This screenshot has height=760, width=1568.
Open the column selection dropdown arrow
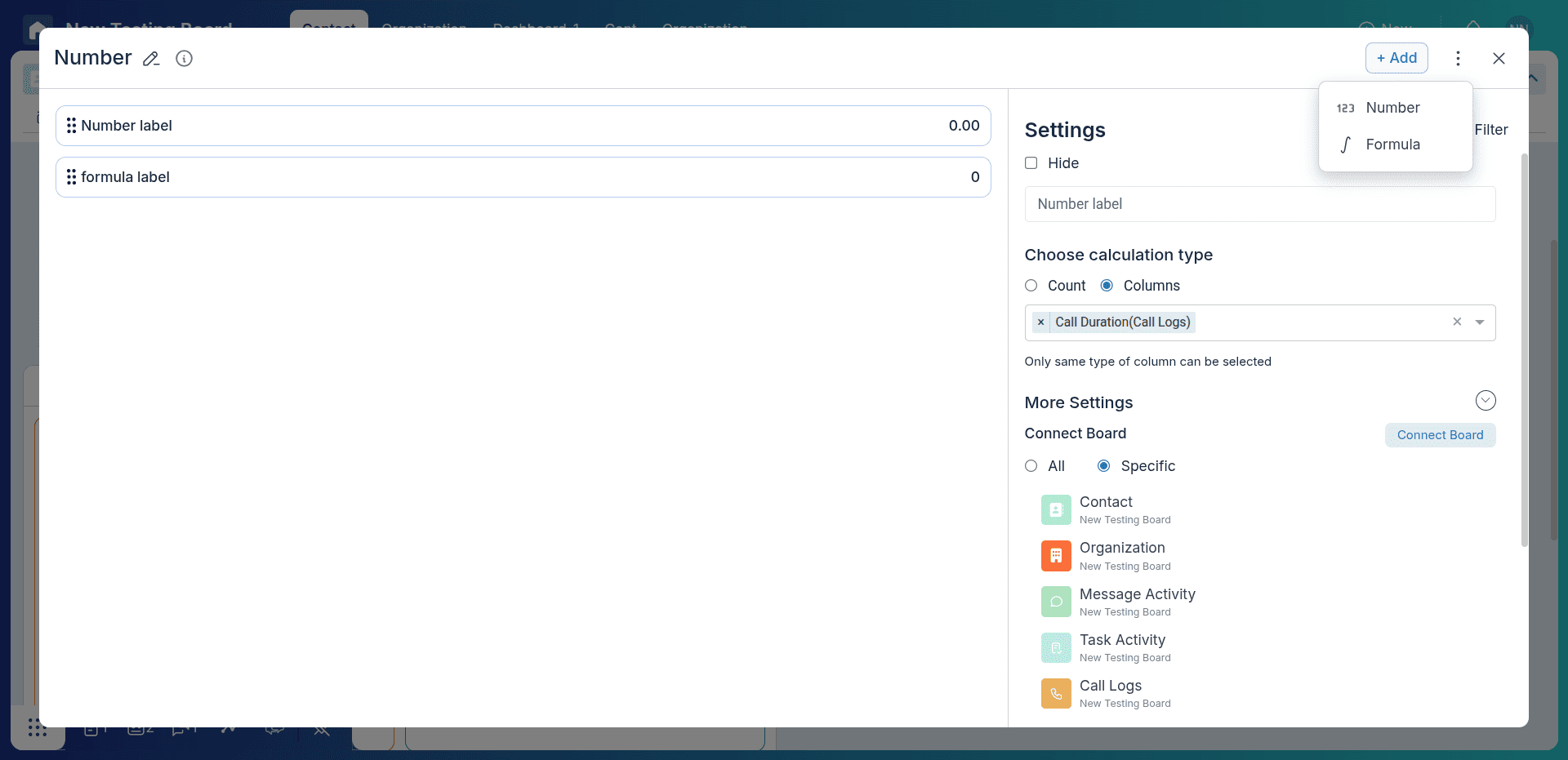(1481, 322)
